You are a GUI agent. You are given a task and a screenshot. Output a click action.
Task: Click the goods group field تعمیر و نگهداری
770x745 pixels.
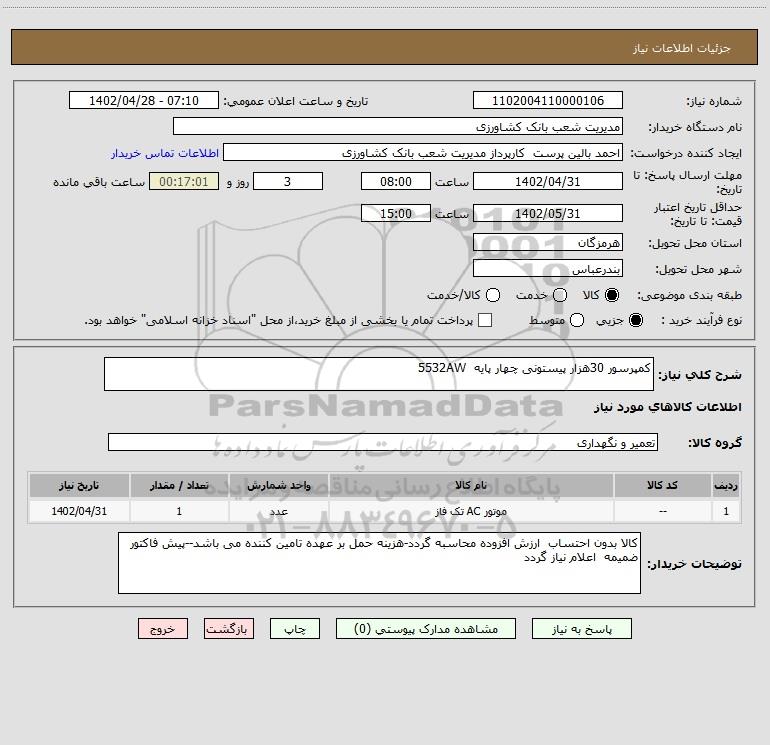383,442
